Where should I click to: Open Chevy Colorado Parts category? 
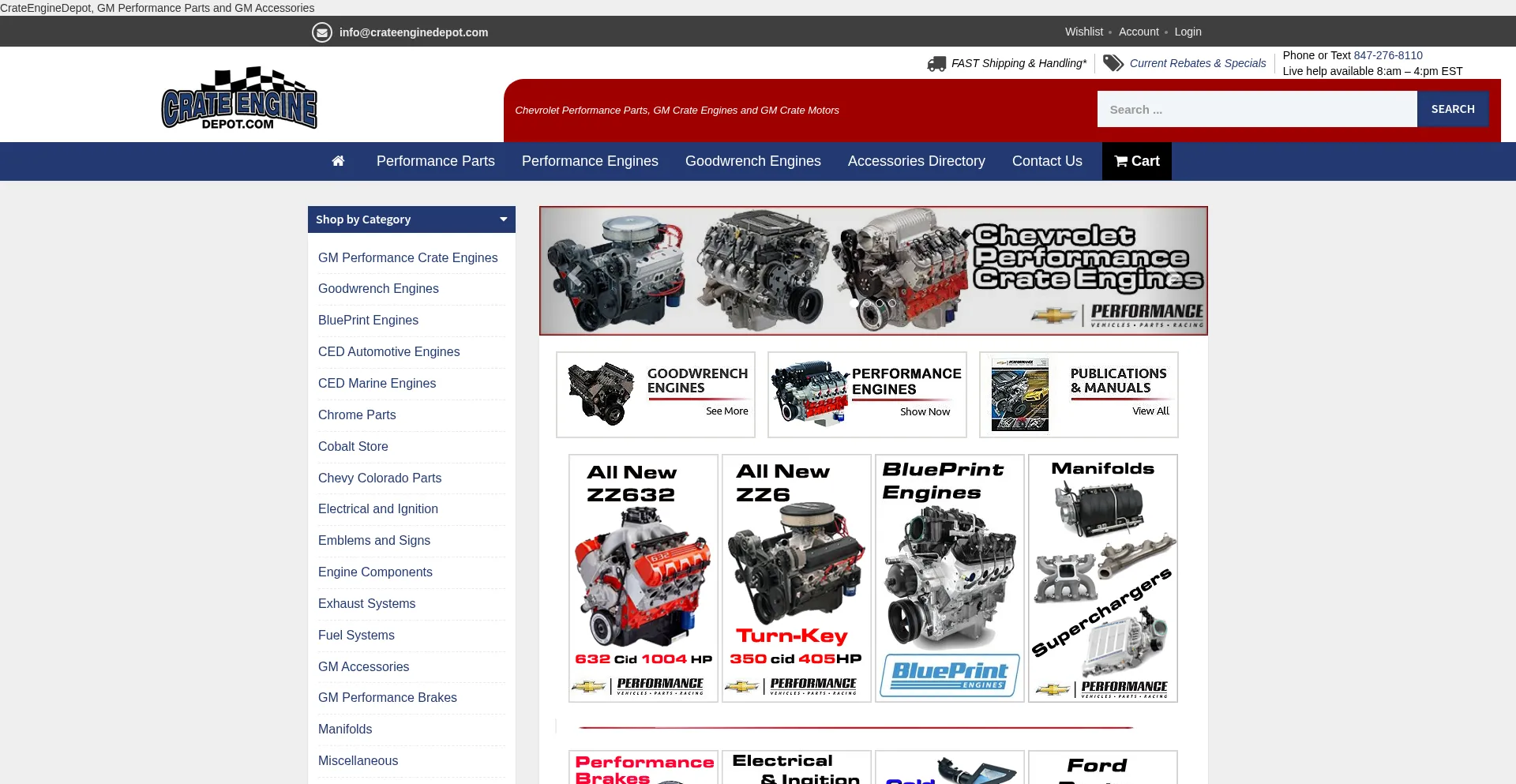(380, 478)
